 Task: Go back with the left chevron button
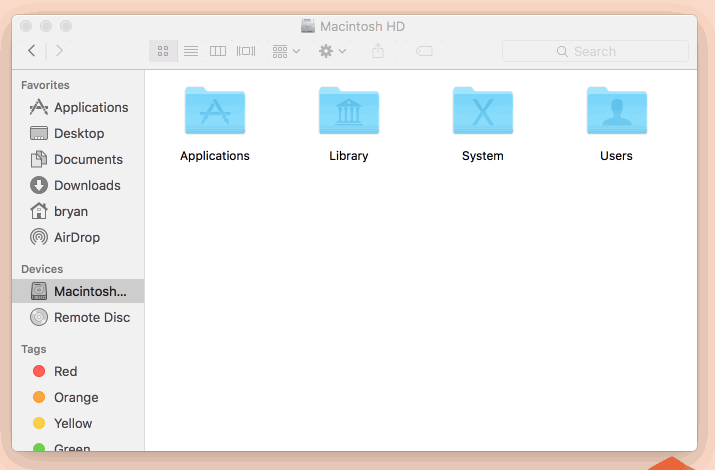pyautogui.click(x=31, y=51)
